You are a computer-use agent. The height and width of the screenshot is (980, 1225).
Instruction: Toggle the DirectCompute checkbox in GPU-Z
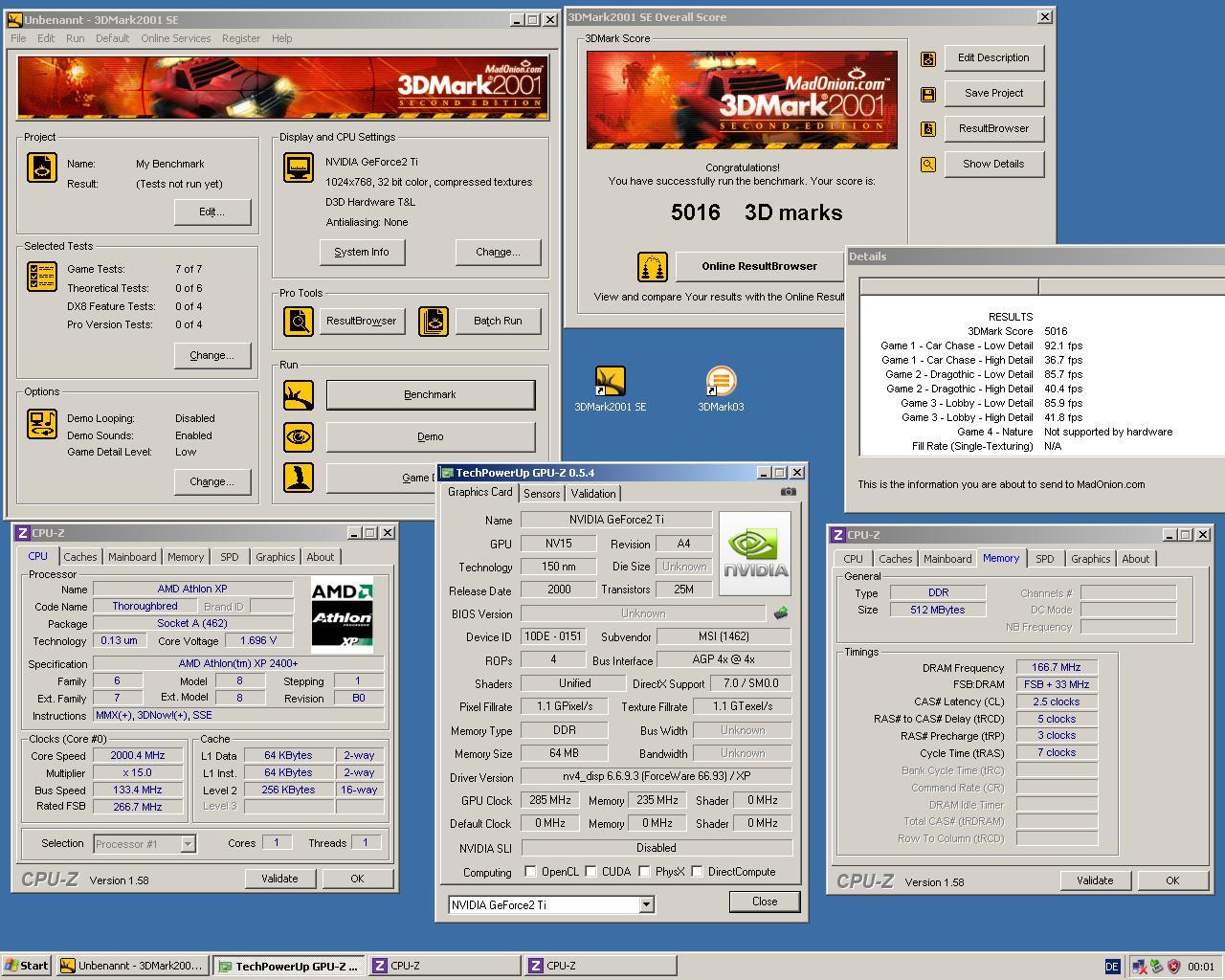697,871
